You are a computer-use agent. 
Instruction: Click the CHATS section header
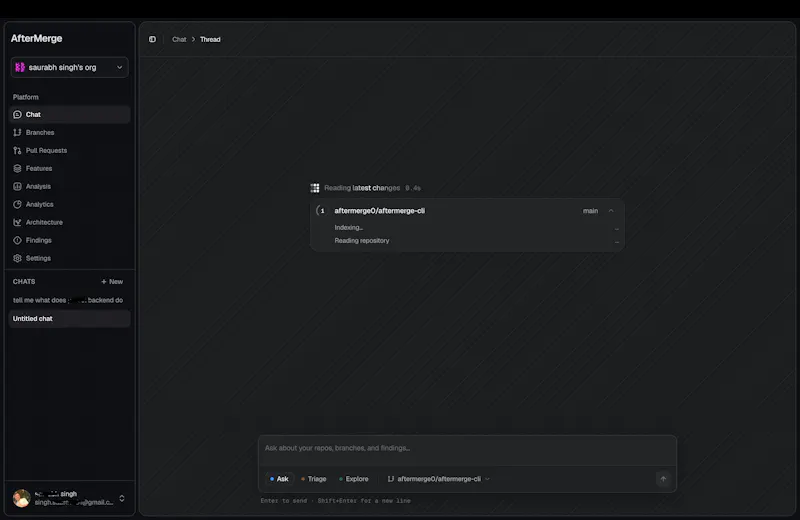(24, 282)
